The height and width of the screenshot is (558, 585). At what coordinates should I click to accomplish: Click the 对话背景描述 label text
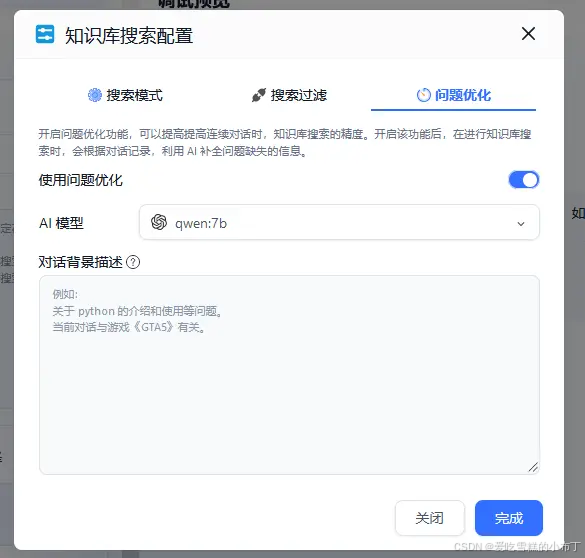point(81,262)
